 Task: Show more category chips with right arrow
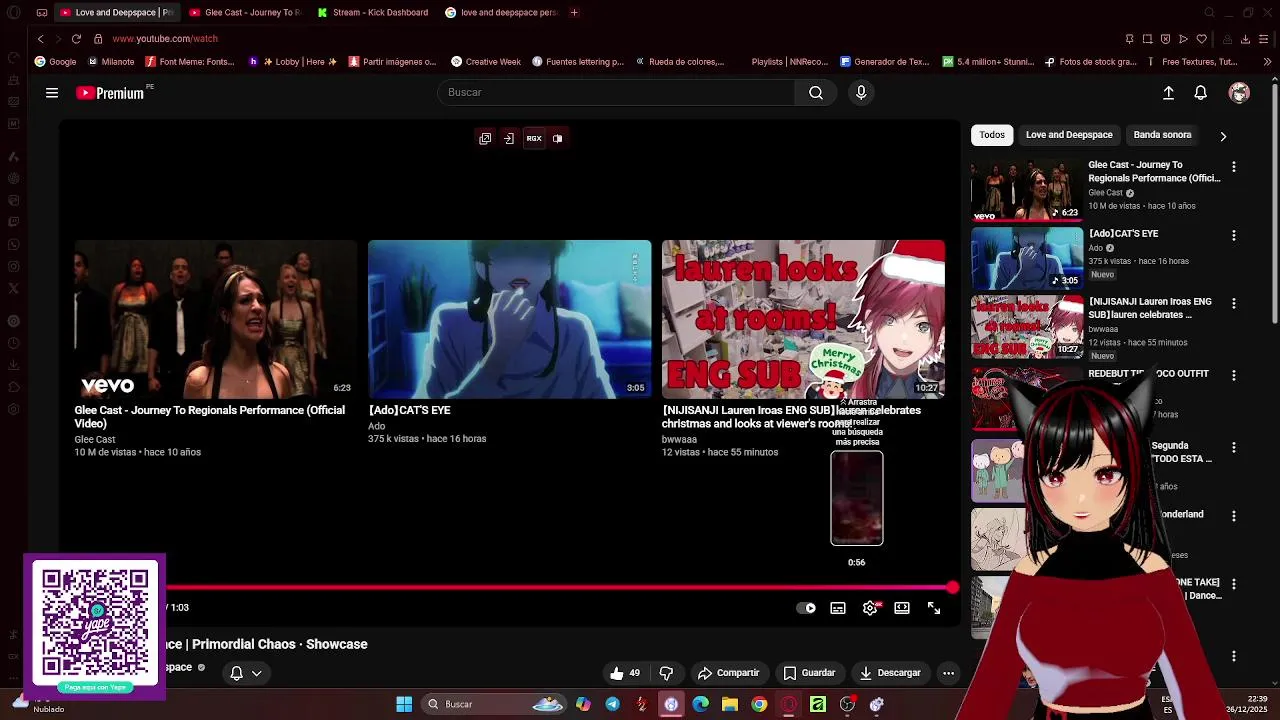1223,136
